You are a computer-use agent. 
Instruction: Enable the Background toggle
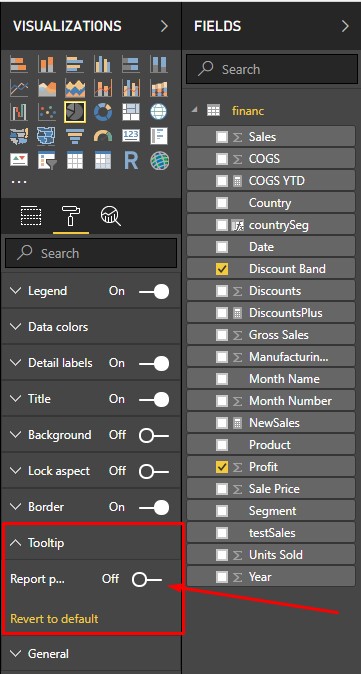[154, 435]
